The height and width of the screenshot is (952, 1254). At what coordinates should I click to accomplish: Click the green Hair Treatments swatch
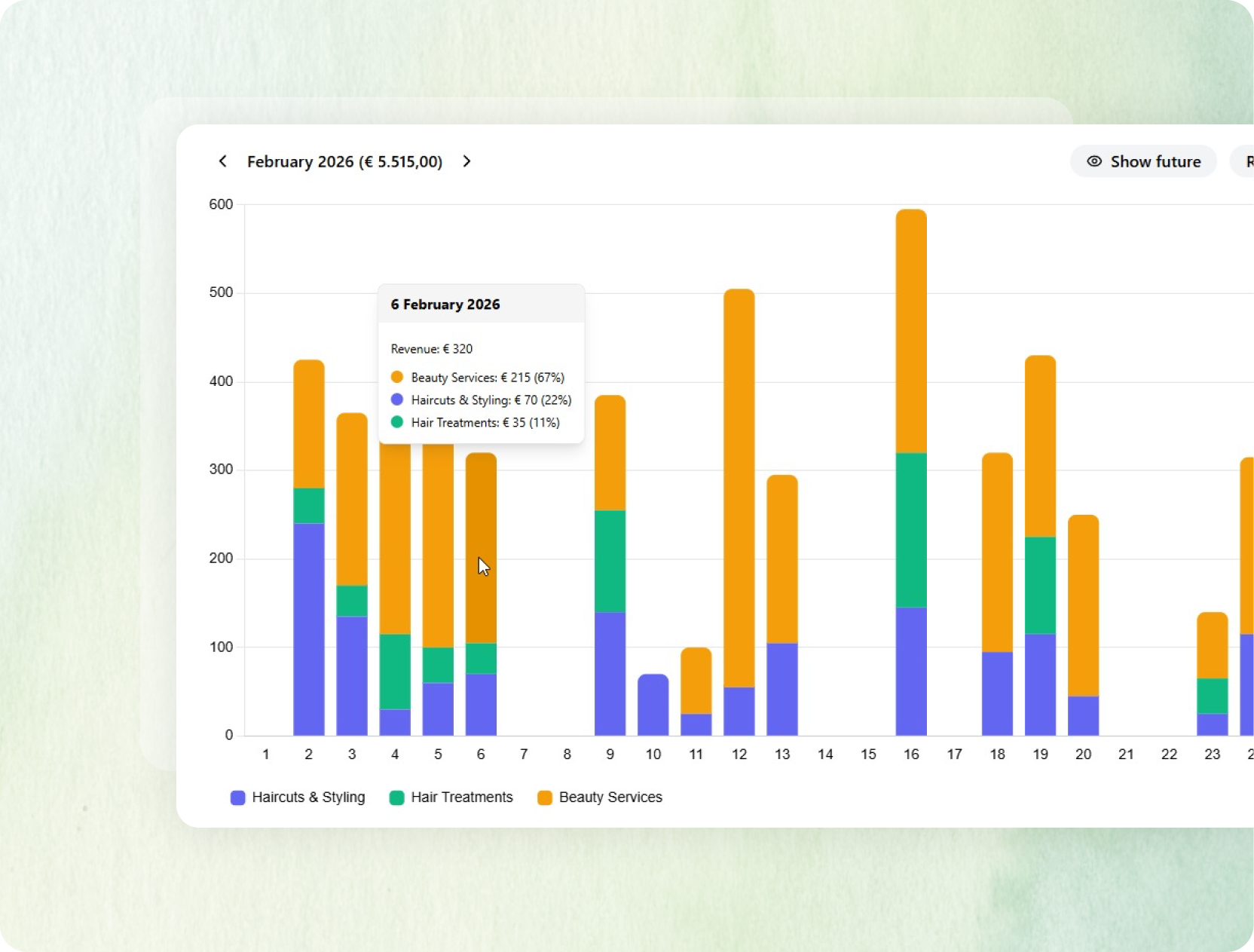396,797
